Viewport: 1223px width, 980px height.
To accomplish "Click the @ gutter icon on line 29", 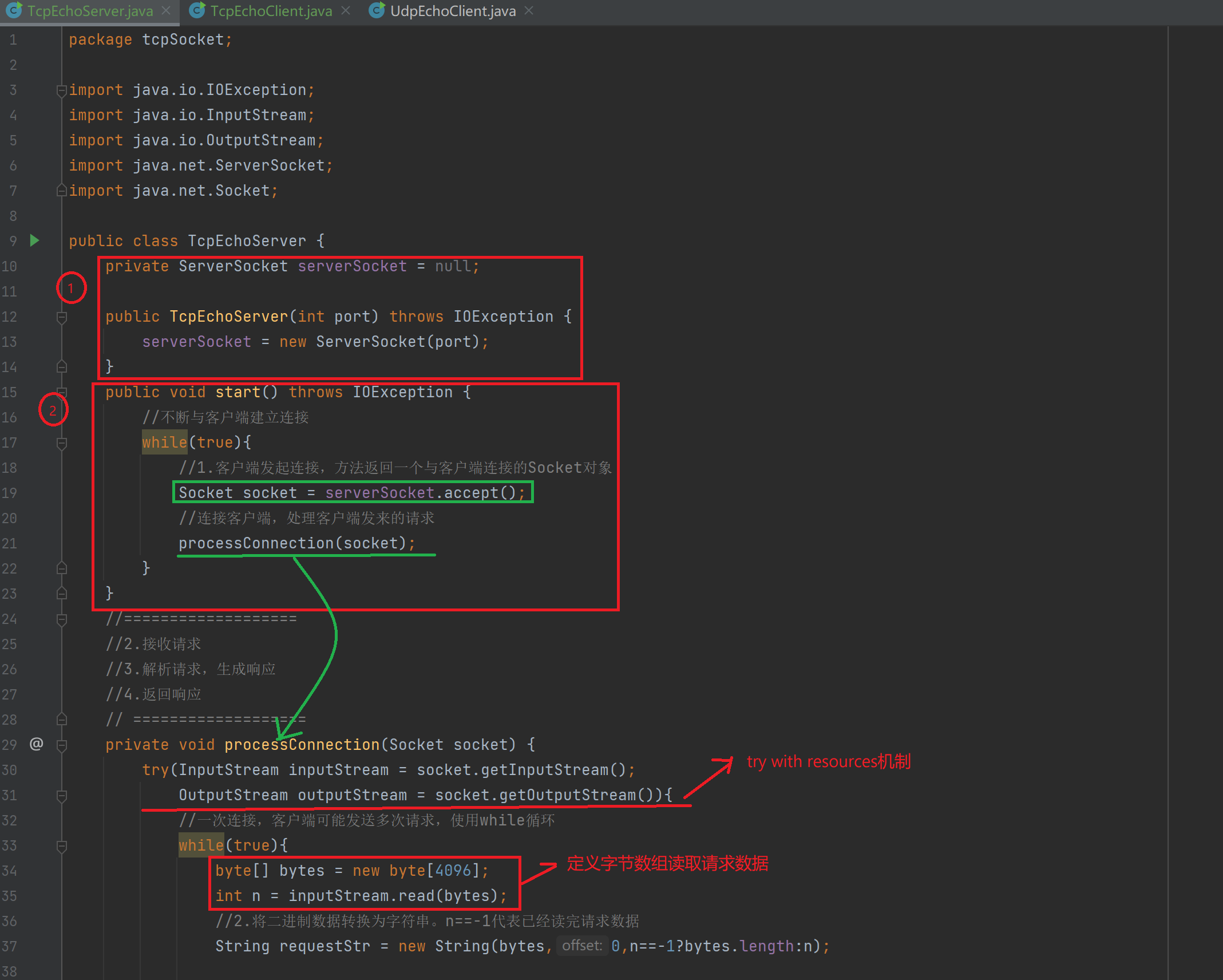I will 36,744.
